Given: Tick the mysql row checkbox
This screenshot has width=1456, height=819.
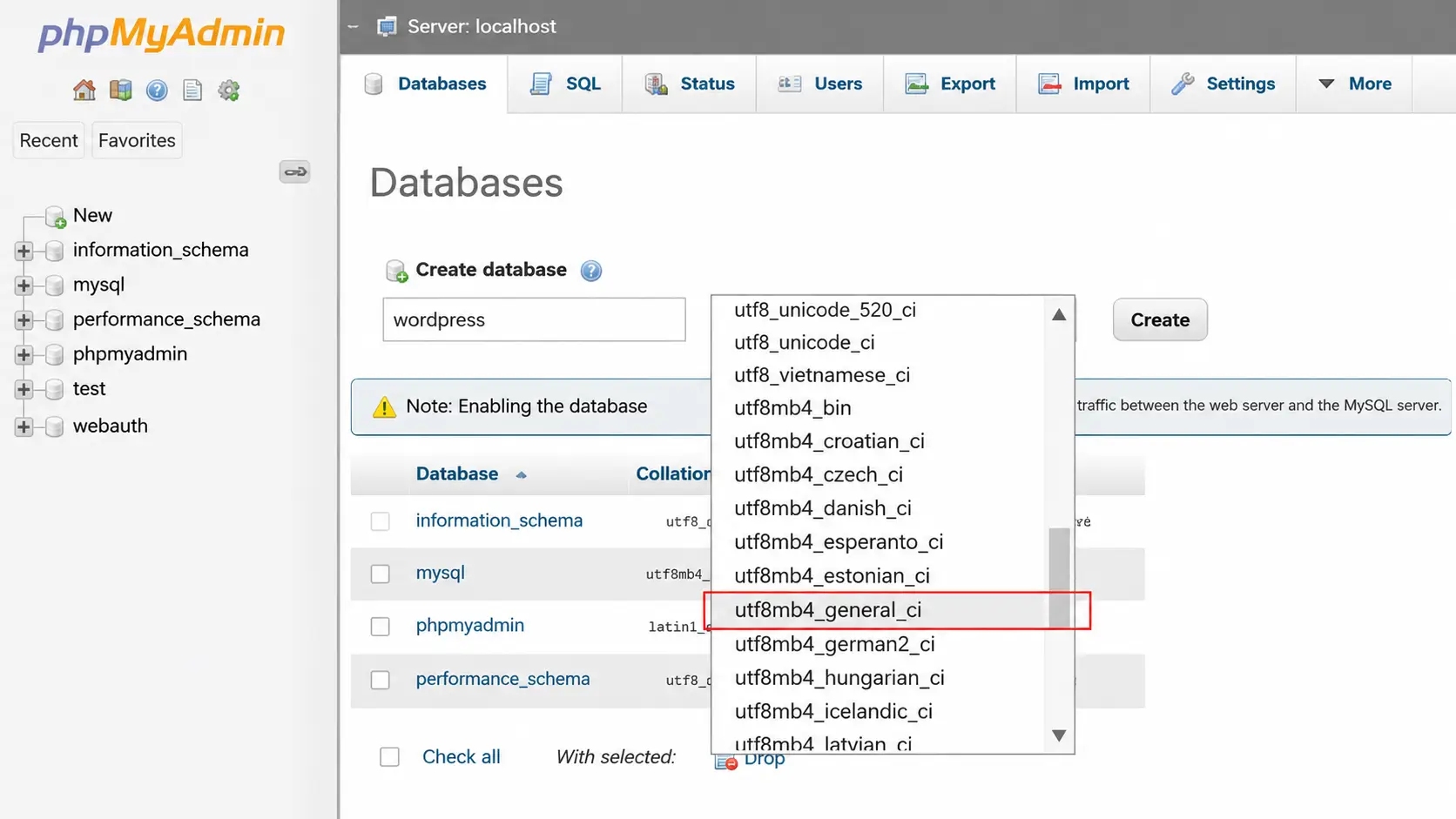Looking at the screenshot, I should (x=381, y=574).
